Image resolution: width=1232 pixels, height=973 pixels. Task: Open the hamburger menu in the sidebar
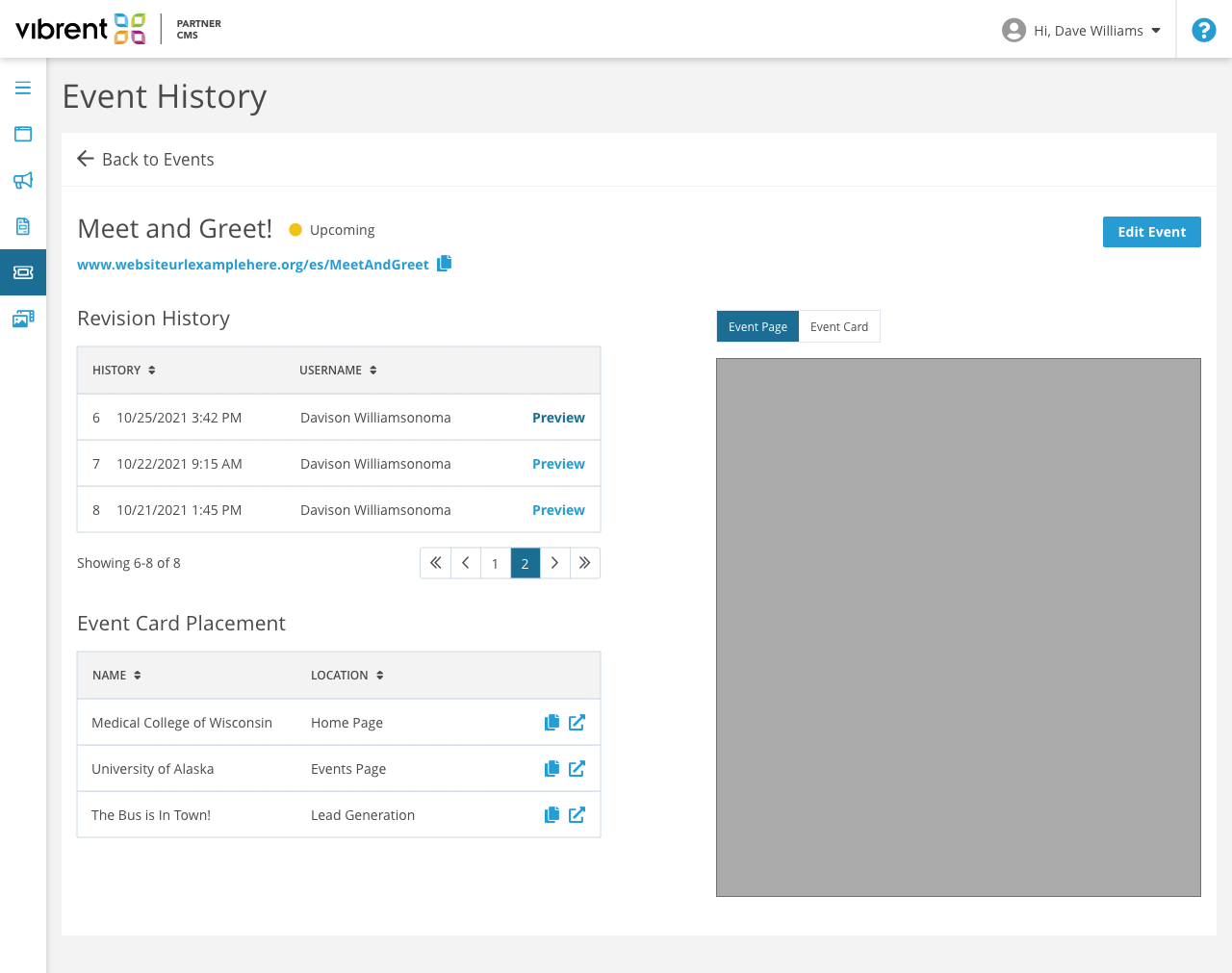23,88
